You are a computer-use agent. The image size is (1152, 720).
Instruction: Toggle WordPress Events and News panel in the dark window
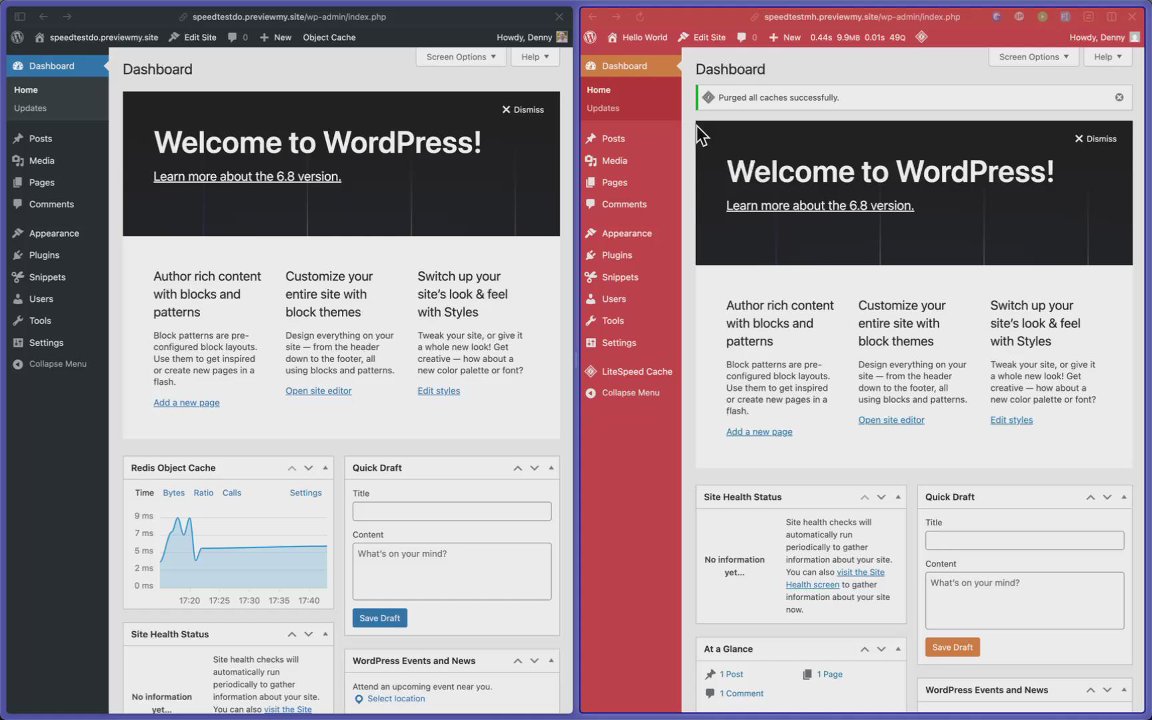[551, 660]
